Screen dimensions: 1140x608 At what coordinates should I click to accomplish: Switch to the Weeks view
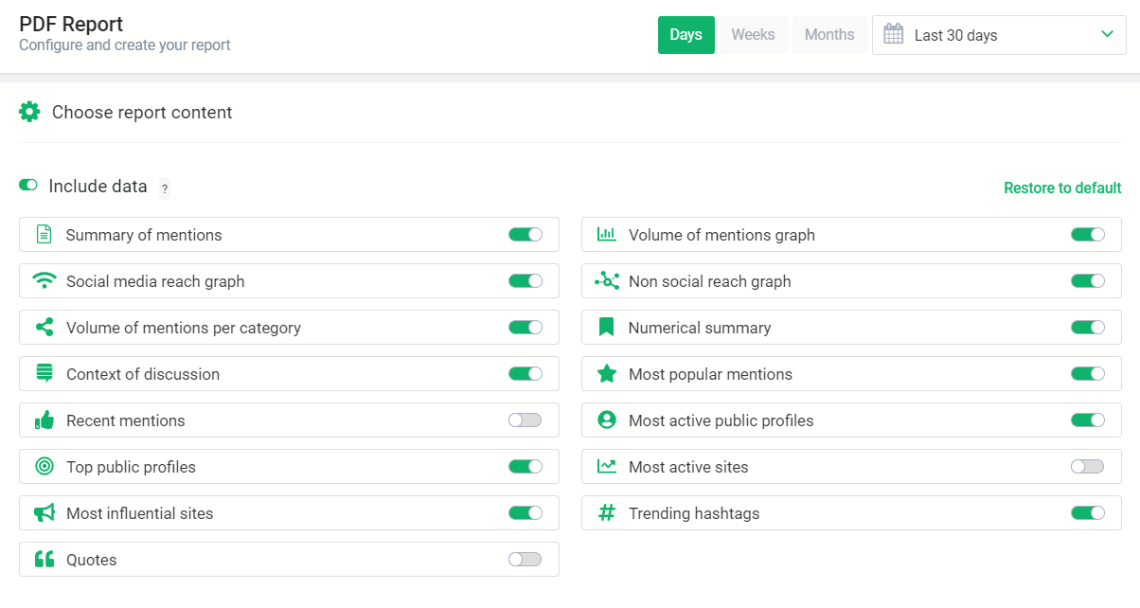[753, 35]
